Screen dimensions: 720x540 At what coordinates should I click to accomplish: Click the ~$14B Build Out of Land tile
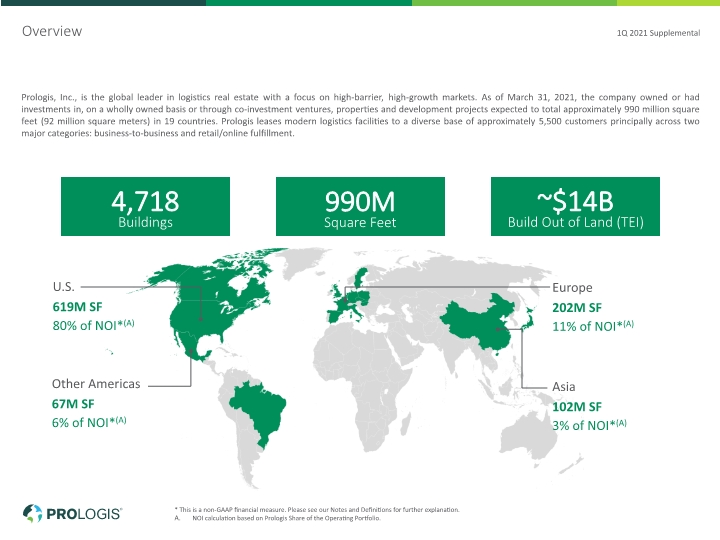point(575,206)
